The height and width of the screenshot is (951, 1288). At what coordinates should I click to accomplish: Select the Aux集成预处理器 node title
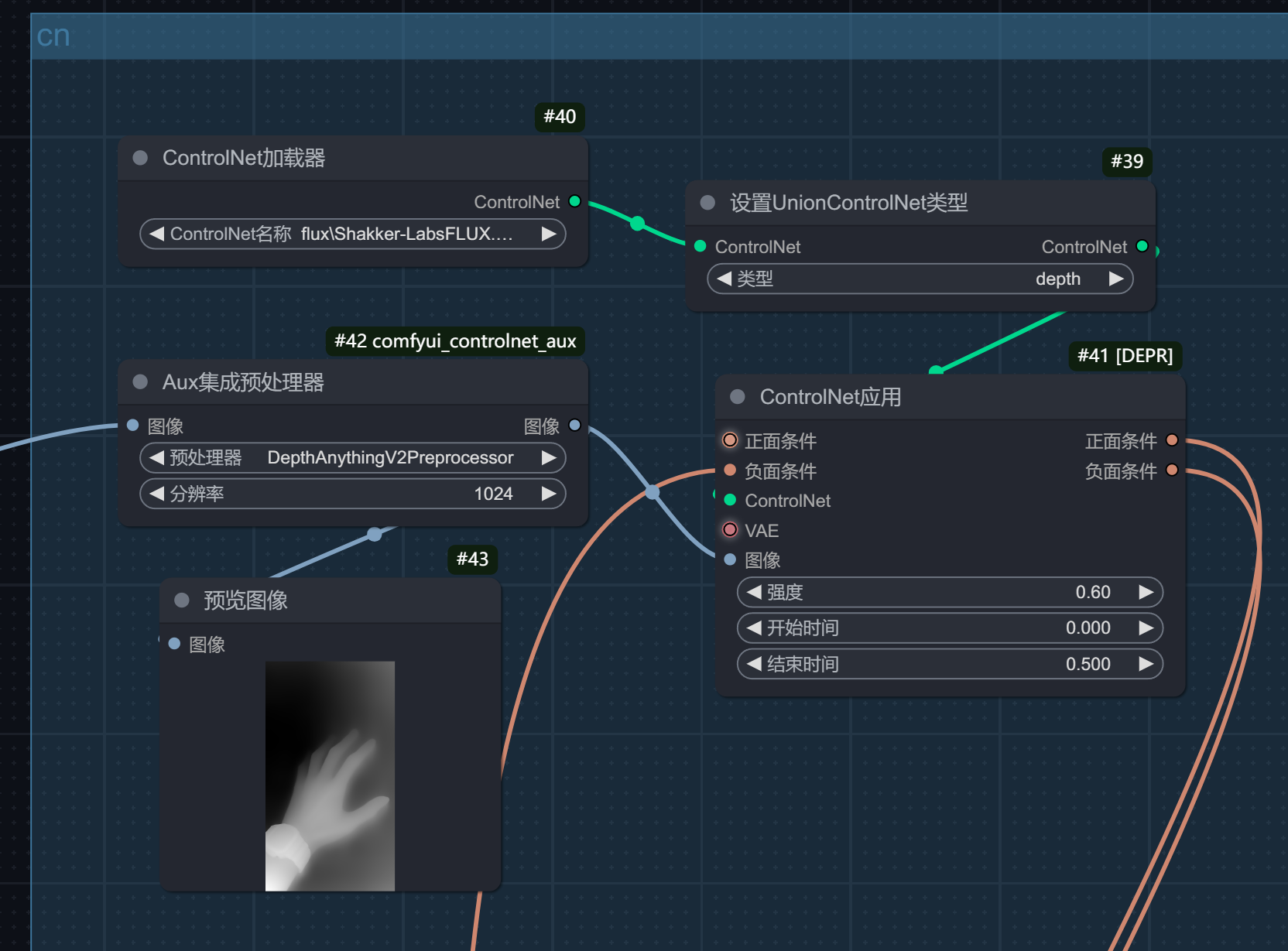[243, 381]
